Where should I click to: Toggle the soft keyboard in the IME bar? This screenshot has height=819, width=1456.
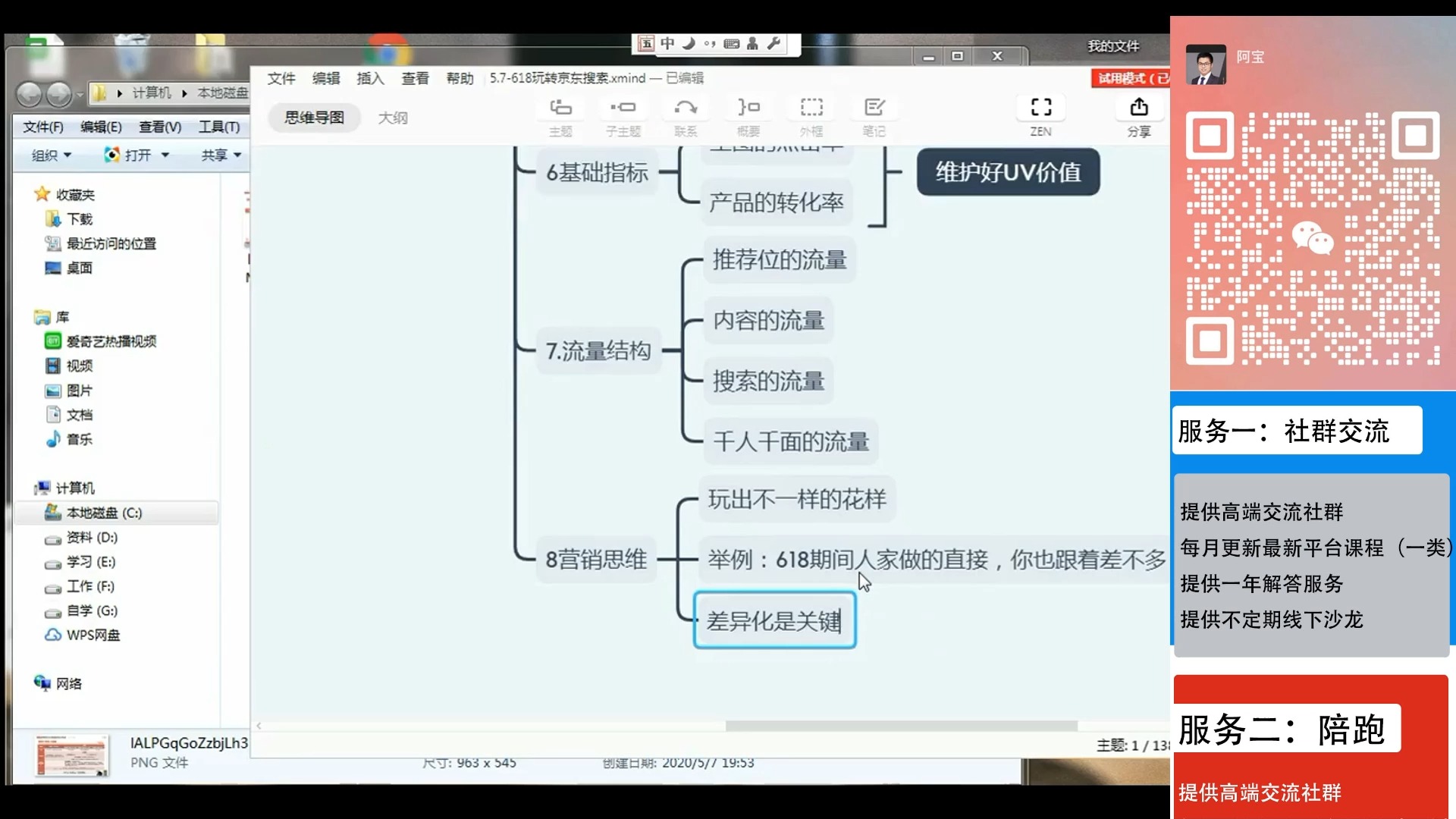[730, 45]
